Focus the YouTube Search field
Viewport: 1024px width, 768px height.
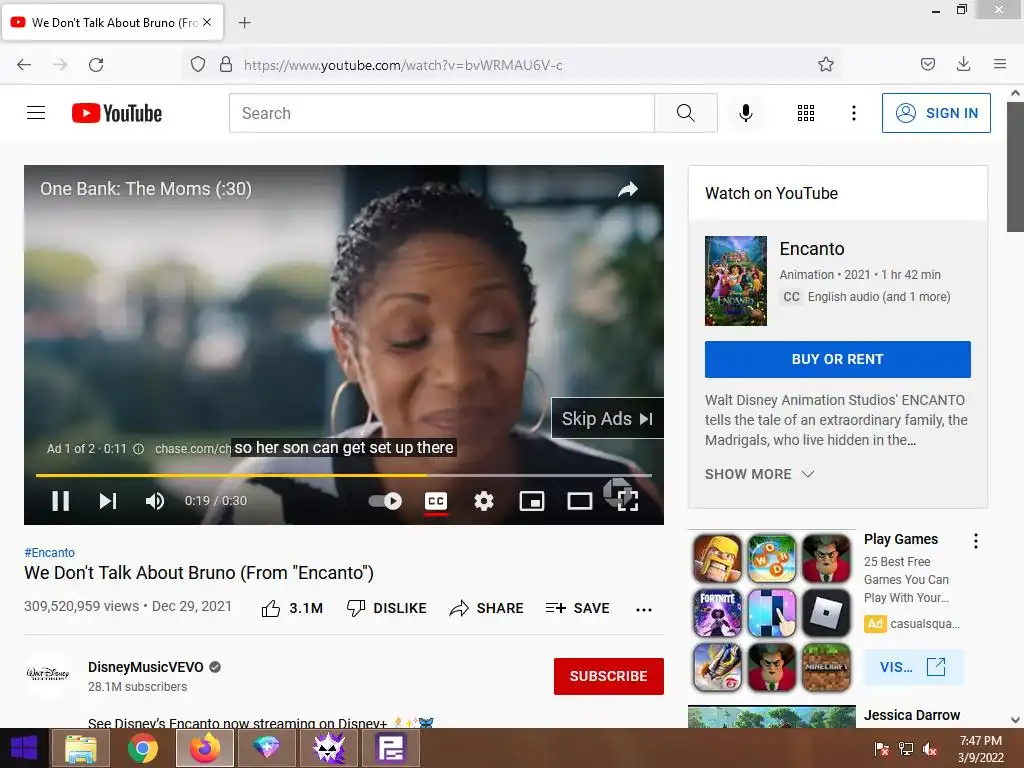point(441,113)
